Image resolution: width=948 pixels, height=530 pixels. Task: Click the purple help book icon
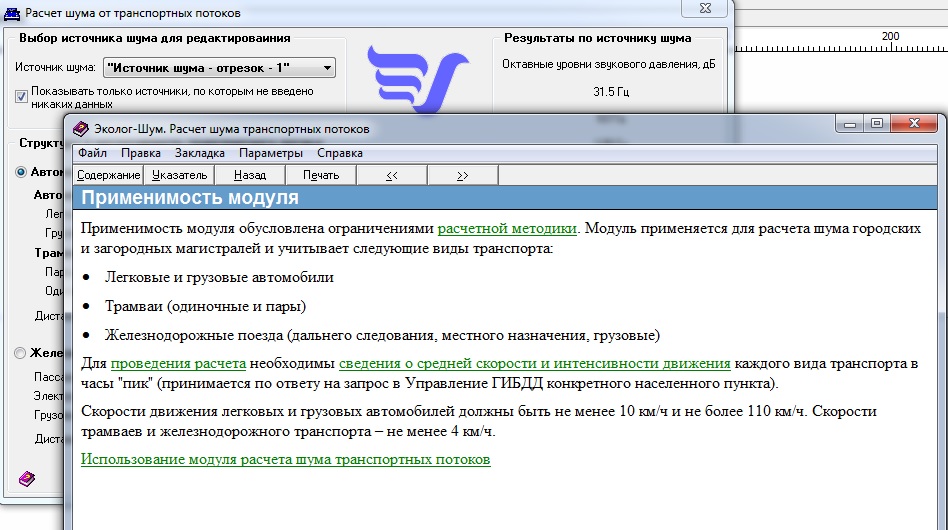click(x=27, y=479)
